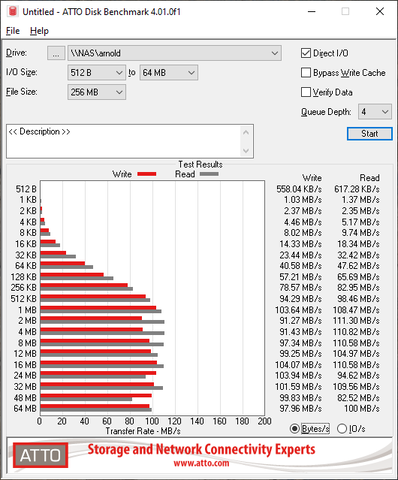
Task: Click the 64 MB row label in chart
Action: (x=25, y=408)
